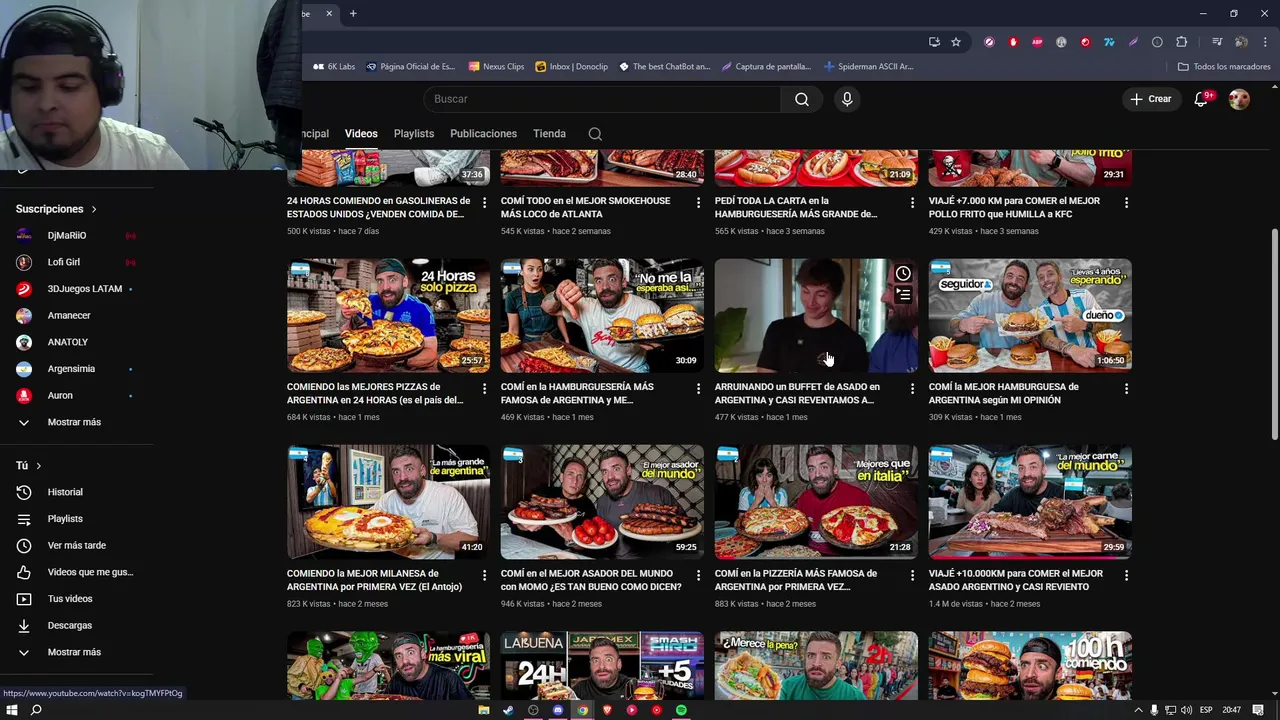Open thumbnail of 24 Horas solo pizza video

(388, 316)
